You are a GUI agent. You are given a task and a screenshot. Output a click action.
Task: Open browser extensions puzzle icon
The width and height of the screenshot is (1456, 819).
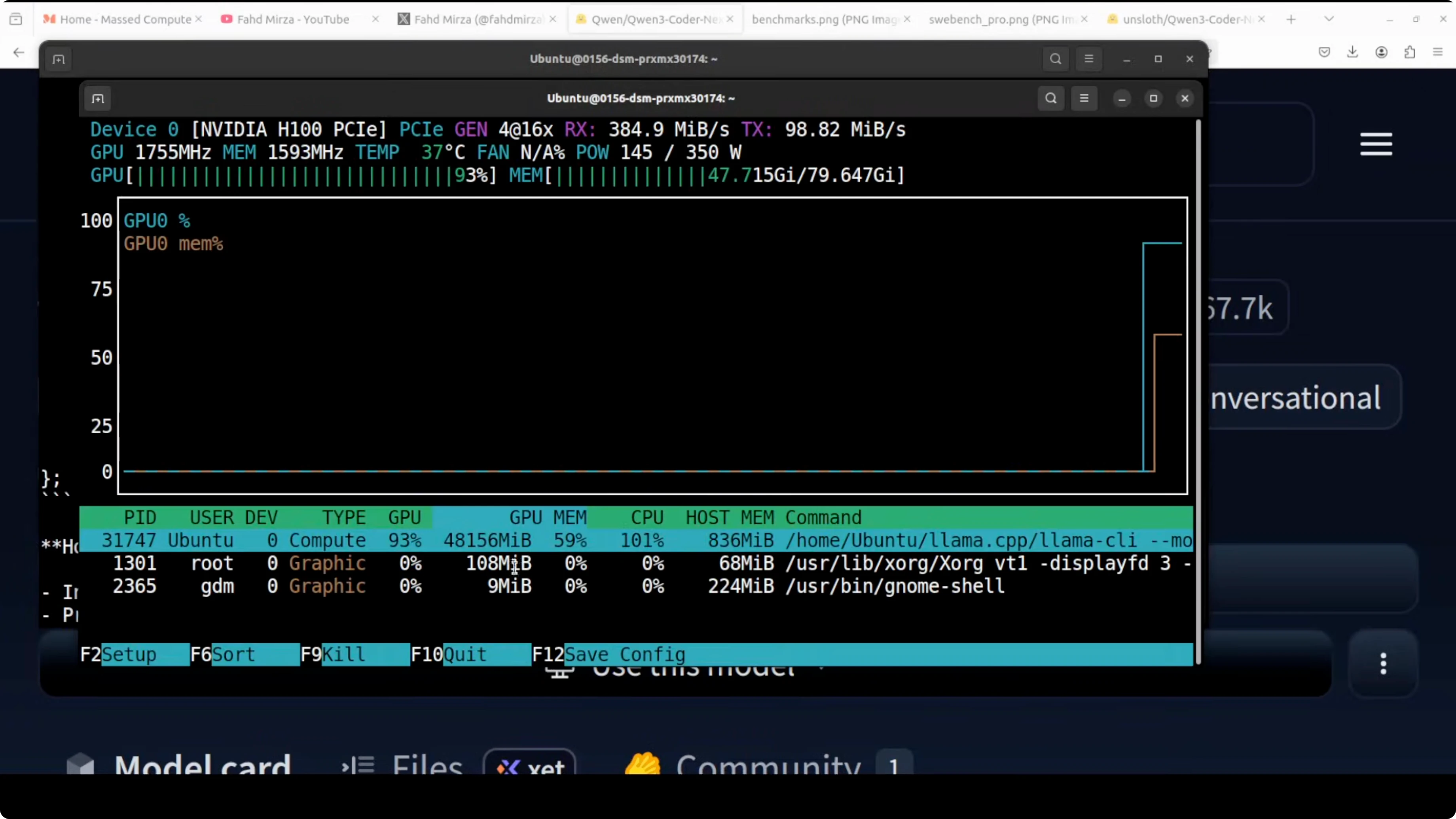click(1410, 52)
